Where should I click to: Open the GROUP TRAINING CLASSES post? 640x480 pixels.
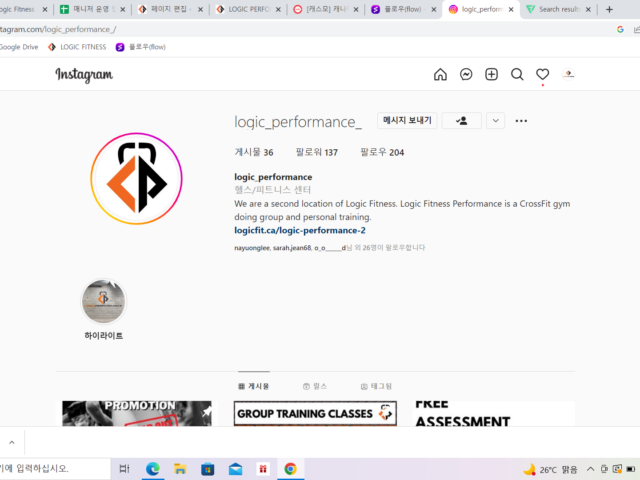click(317, 413)
